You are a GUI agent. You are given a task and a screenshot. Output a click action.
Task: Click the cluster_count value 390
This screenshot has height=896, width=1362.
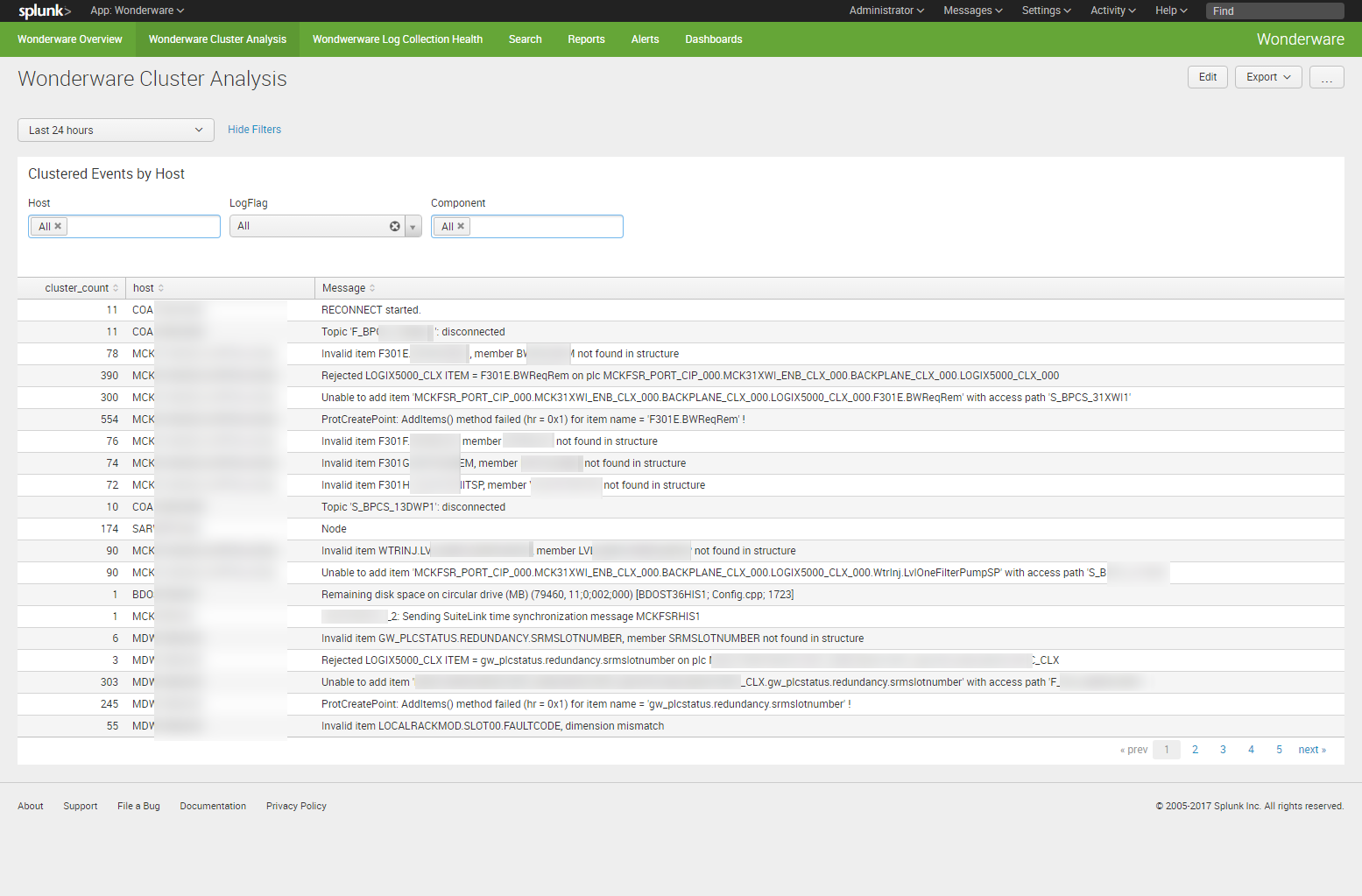click(x=109, y=376)
